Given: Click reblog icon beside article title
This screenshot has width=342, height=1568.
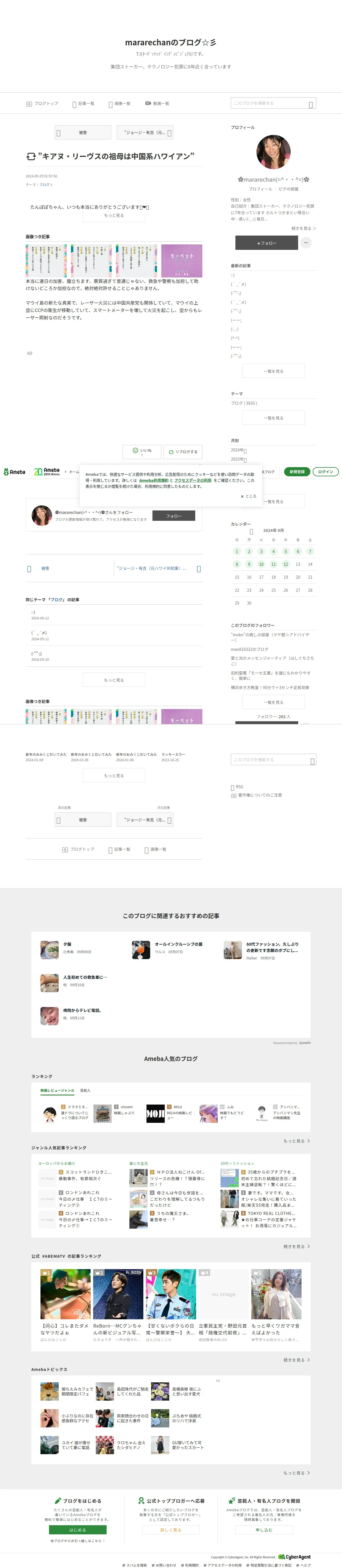Looking at the screenshot, I should pos(30,157).
